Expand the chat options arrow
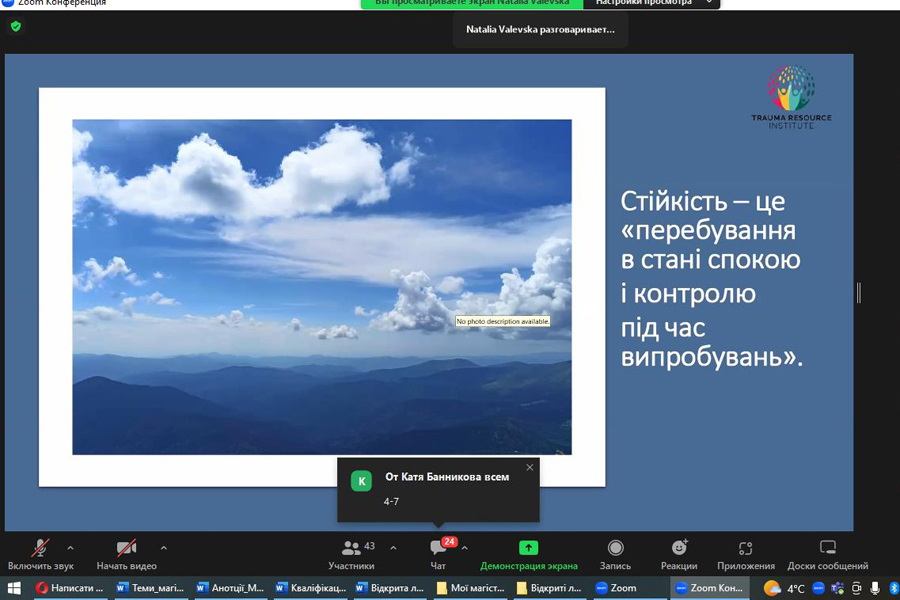Screen dimensions: 900x600 click(x=465, y=548)
